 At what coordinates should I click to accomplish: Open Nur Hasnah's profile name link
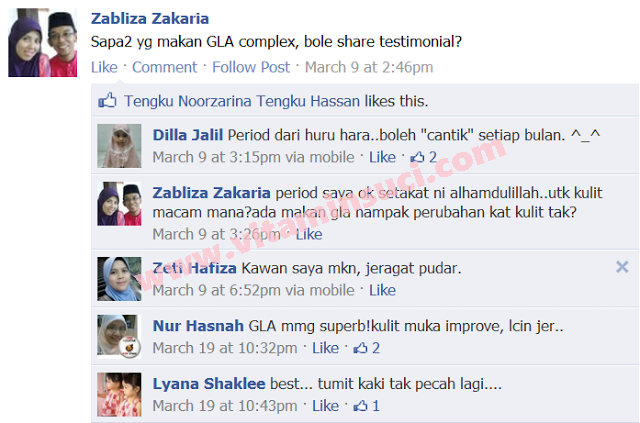[198, 326]
